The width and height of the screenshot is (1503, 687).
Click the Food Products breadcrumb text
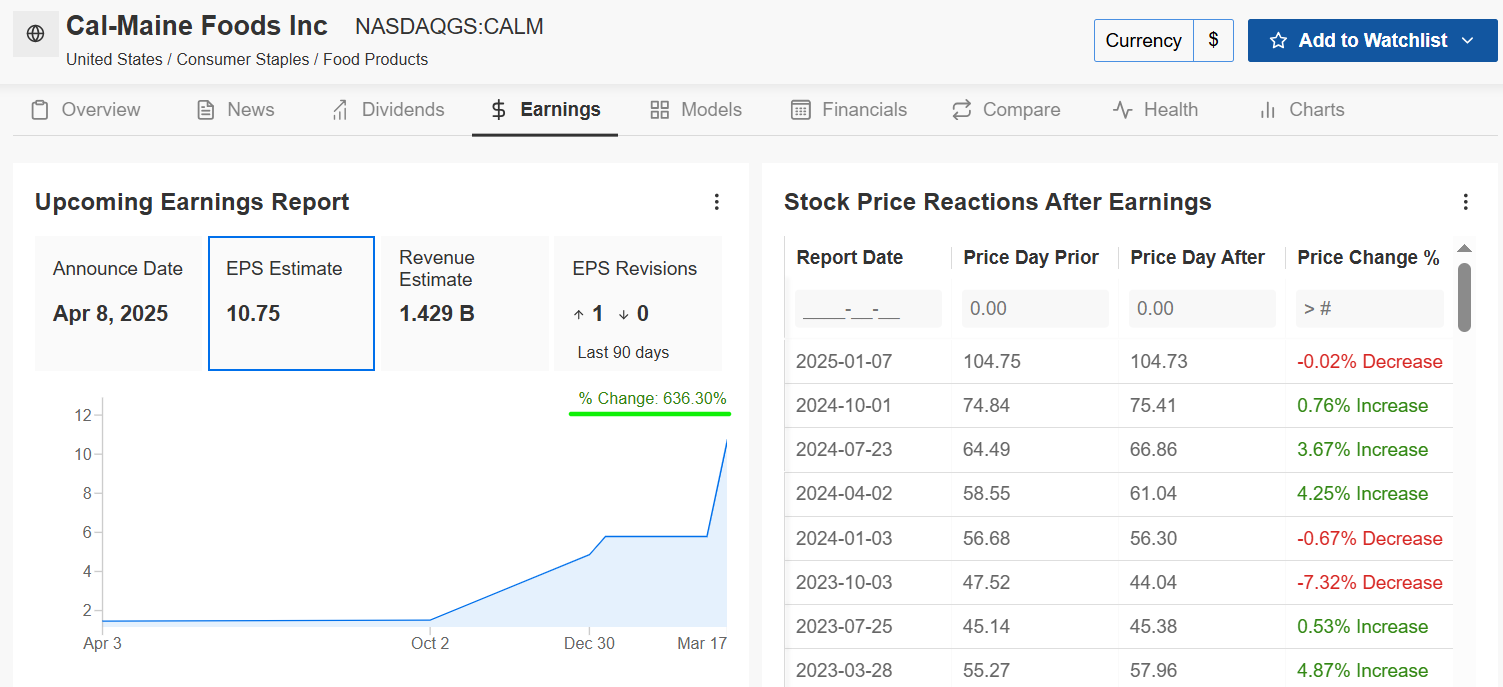point(375,60)
